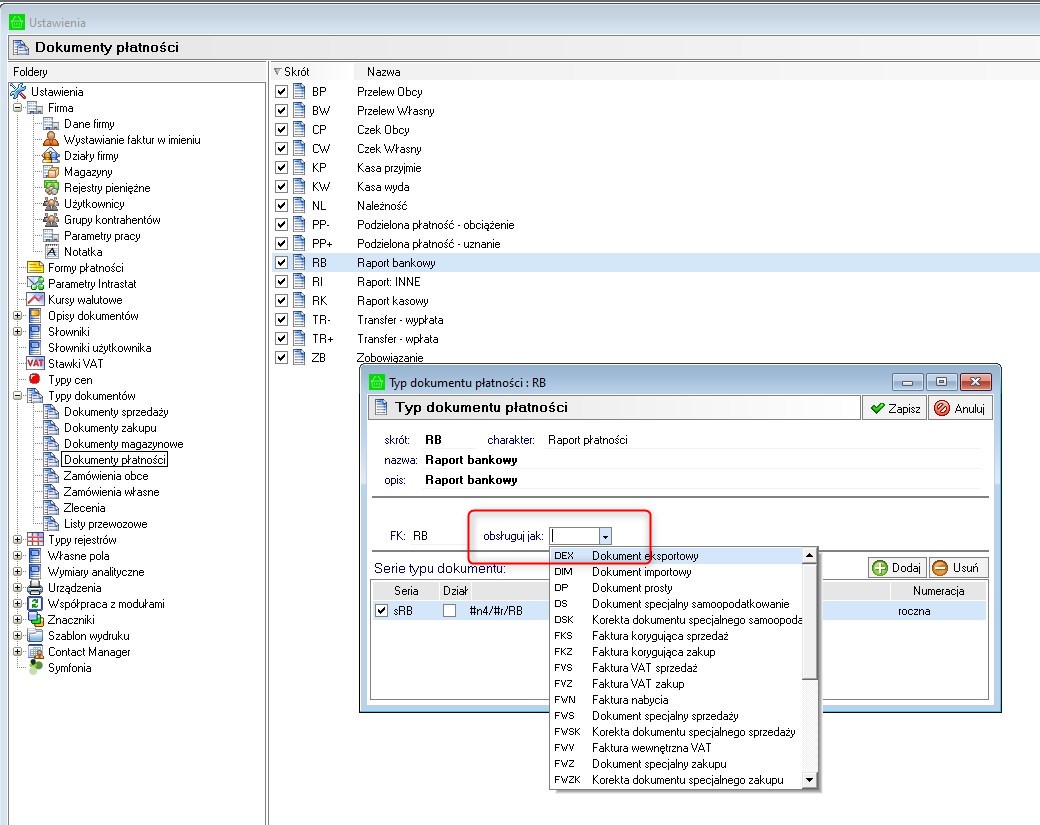Click the Symfonia icon in the tree
Image resolution: width=1040 pixels, height=825 pixels.
35,667
